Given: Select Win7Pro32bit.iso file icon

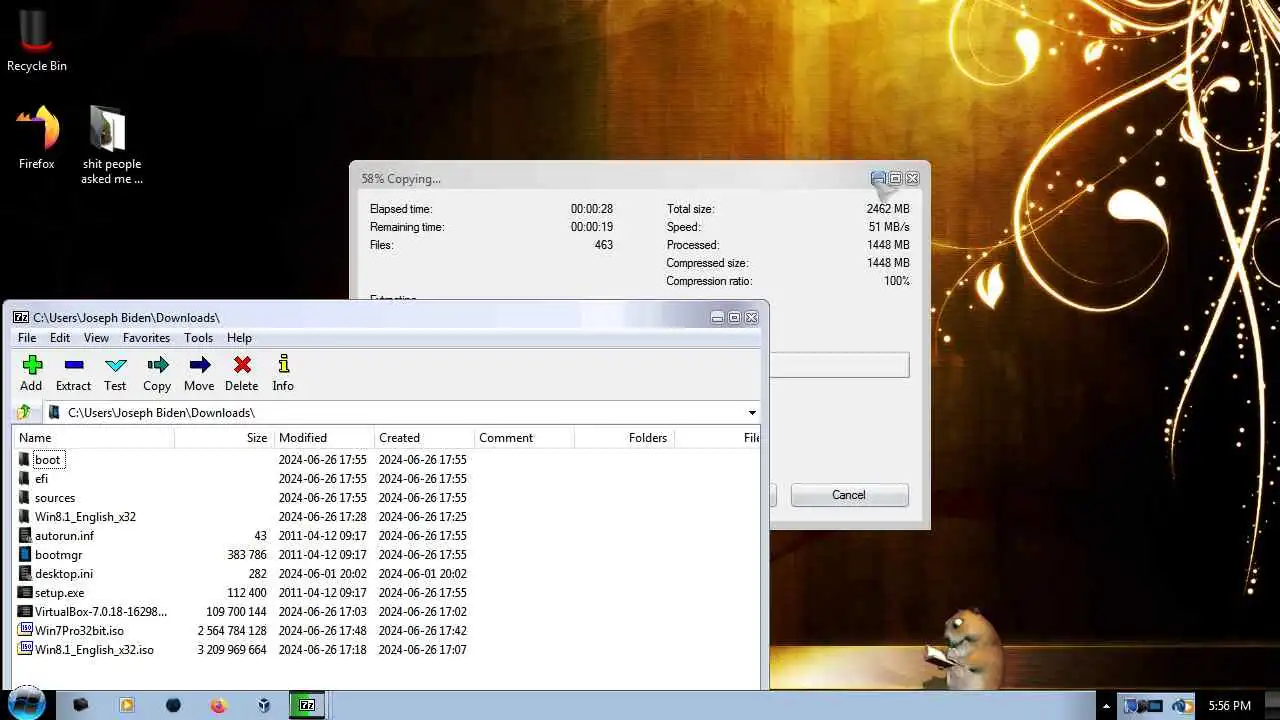Looking at the screenshot, I should [x=25, y=630].
